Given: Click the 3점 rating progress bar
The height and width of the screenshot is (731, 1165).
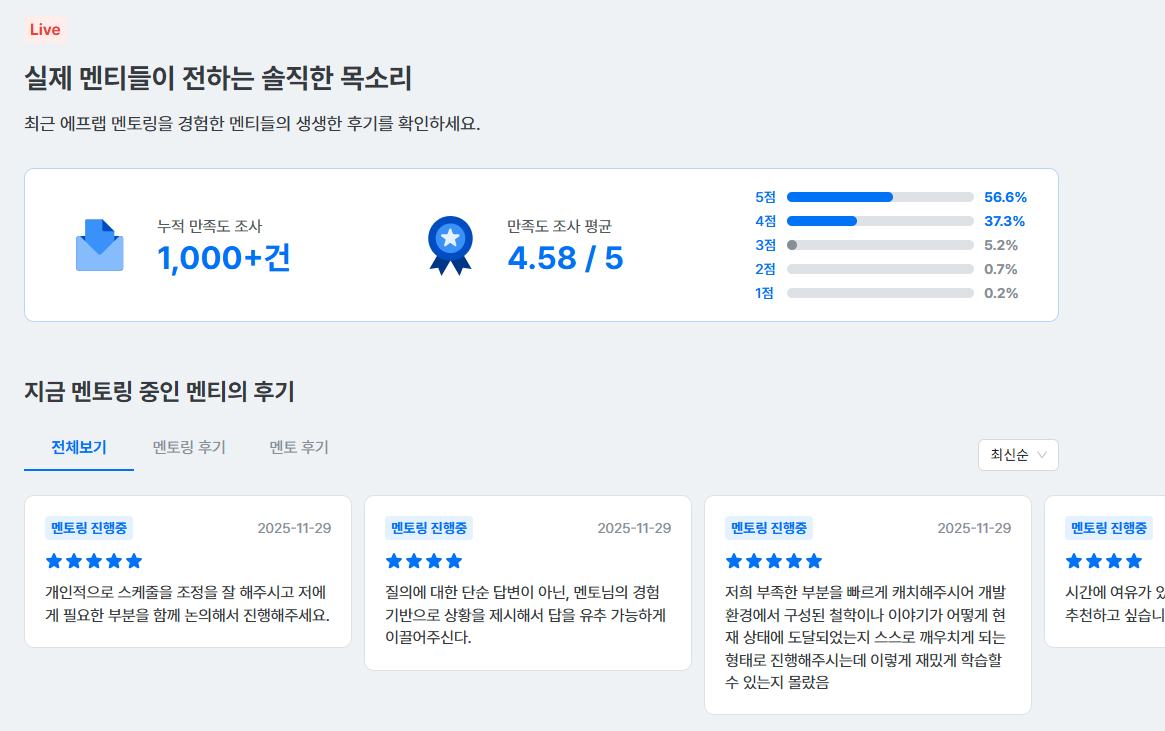Looking at the screenshot, I should (880, 245).
